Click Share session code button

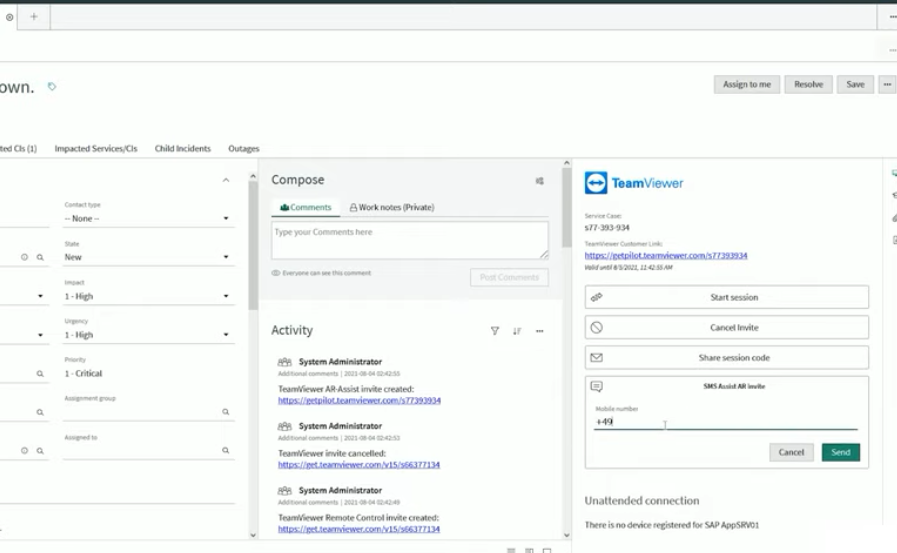[x=727, y=357]
